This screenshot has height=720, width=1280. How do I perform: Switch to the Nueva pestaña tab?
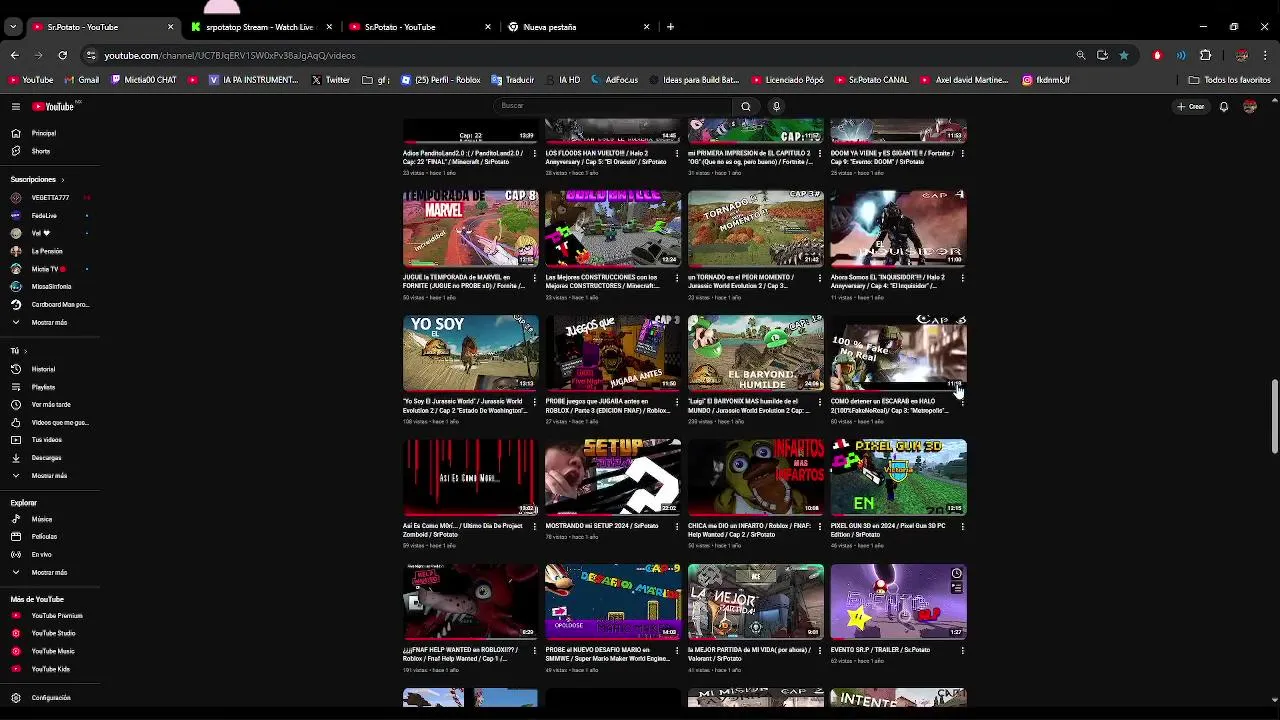point(577,27)
